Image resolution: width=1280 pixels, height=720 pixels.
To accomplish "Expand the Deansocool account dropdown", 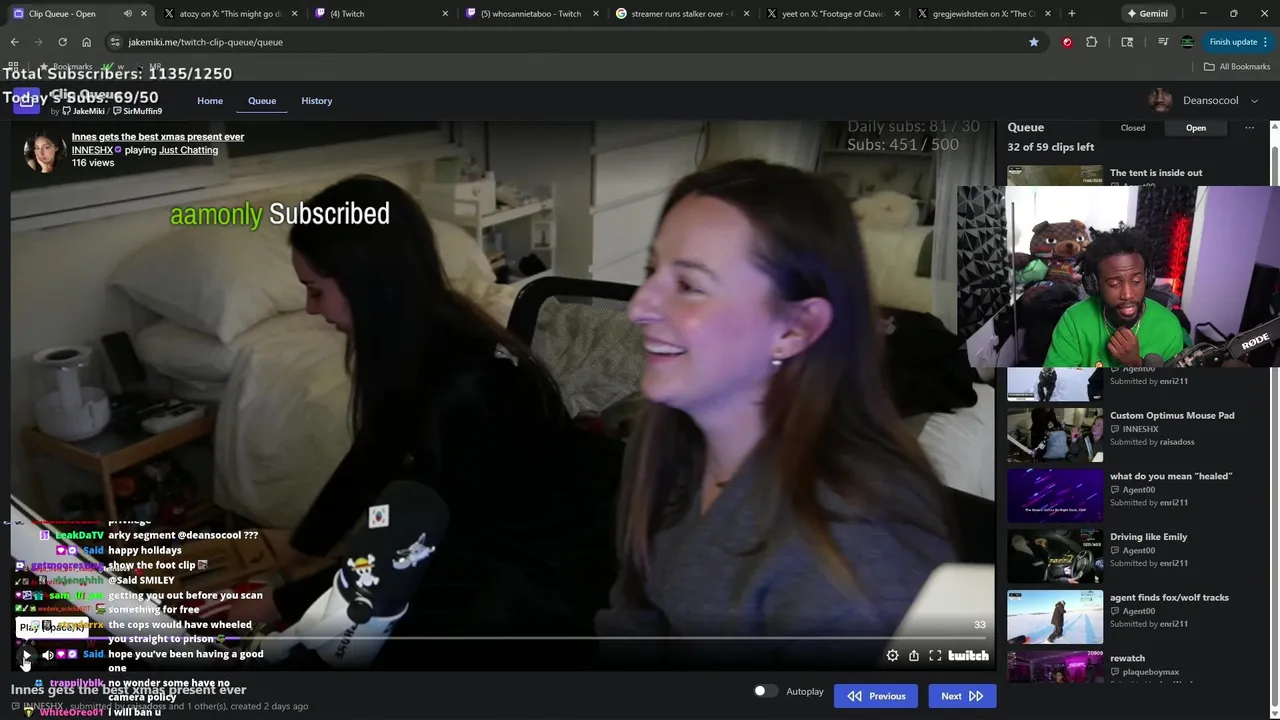I will click(1255, 101).
